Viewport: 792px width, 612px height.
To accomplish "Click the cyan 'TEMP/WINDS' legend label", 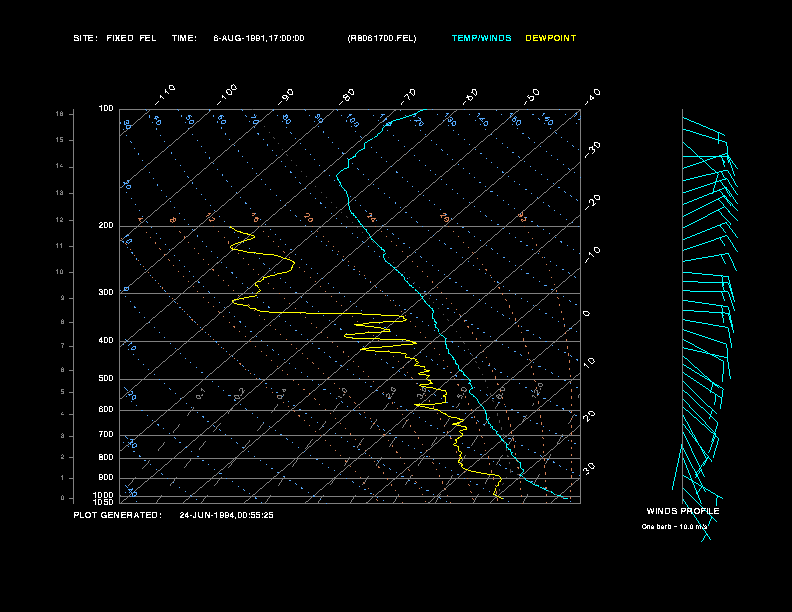I will coord(481,38).
